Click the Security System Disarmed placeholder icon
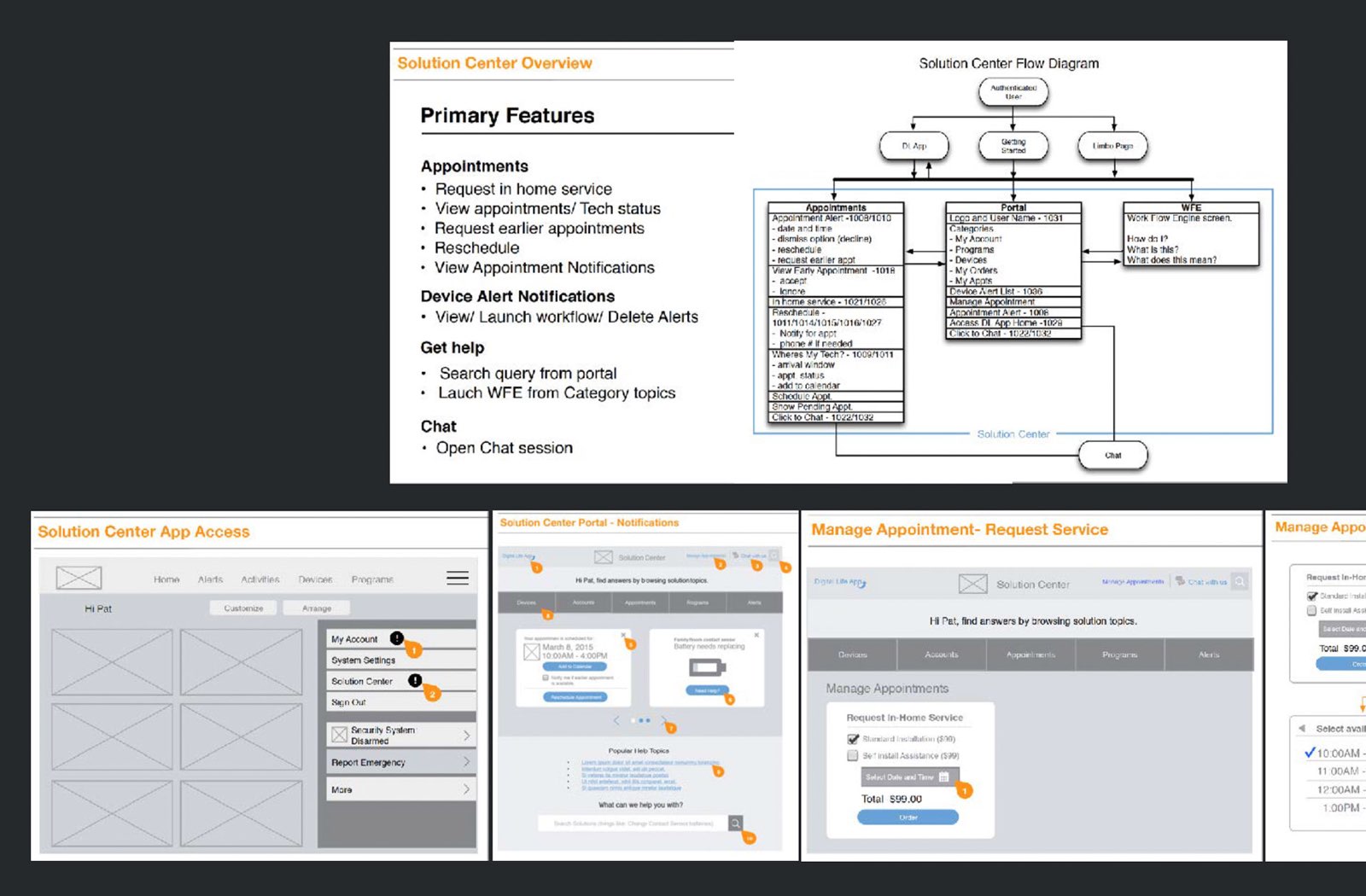Image resolution: width=1366 pixels, height=896 pixels. (x=339, y=734)
